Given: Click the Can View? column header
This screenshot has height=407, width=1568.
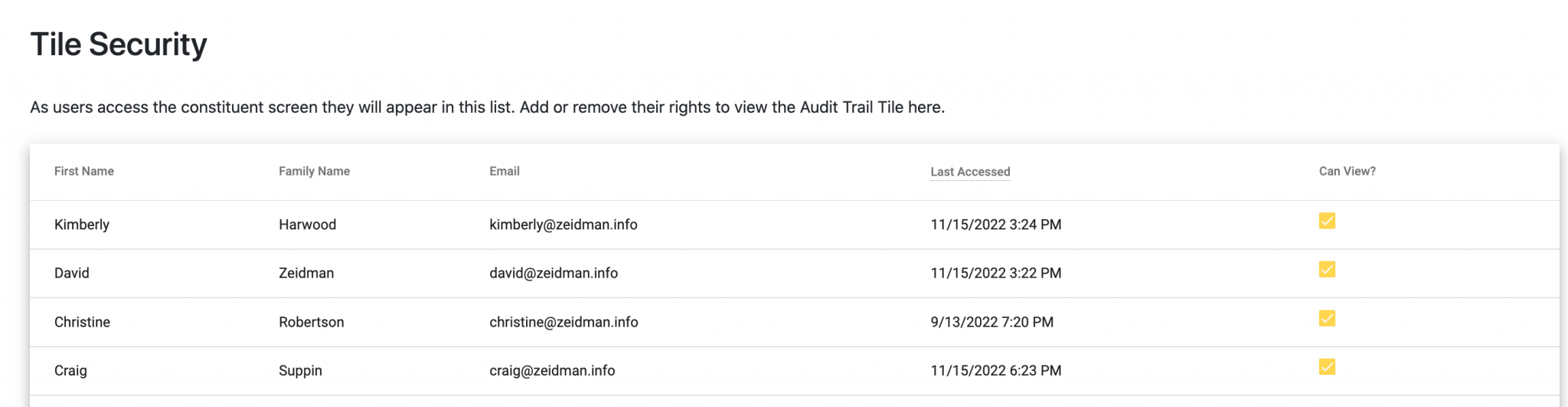Looking at the screenshot, I should pos(1347,171).
